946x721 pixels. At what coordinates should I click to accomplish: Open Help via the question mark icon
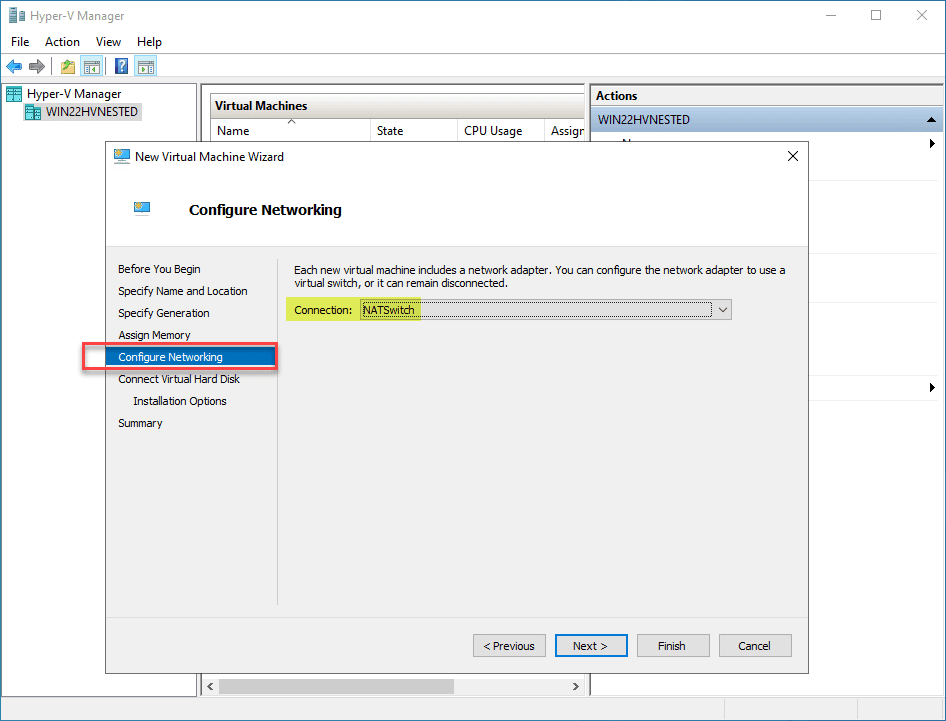click(x=121, y=66)
